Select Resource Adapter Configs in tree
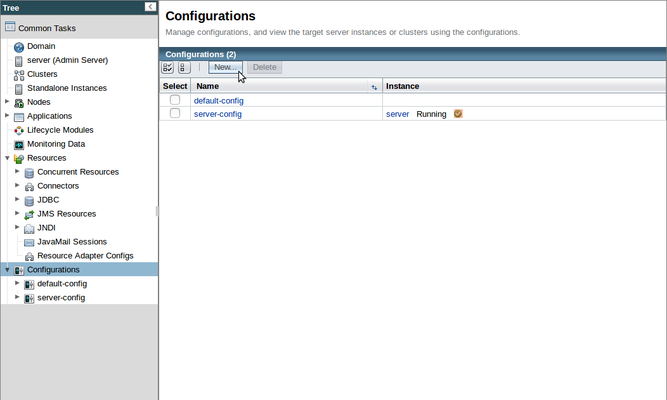Viewport: 667px width, 400px height. 85,256
